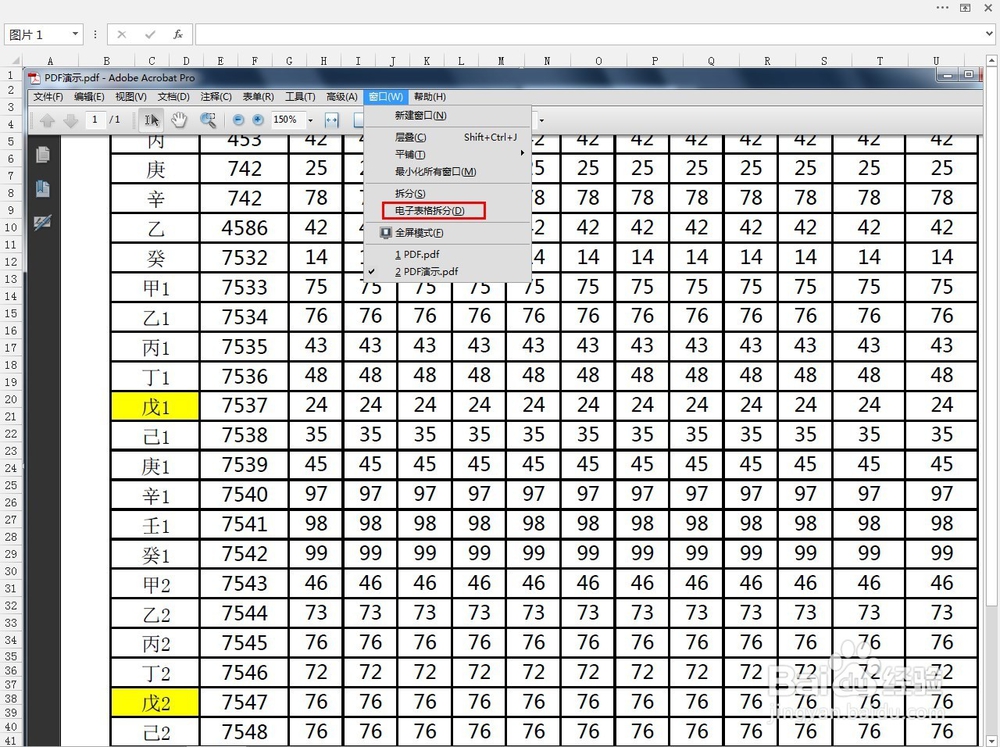Open the Signatures panel in Acrobat sidebar

(43, 223)
